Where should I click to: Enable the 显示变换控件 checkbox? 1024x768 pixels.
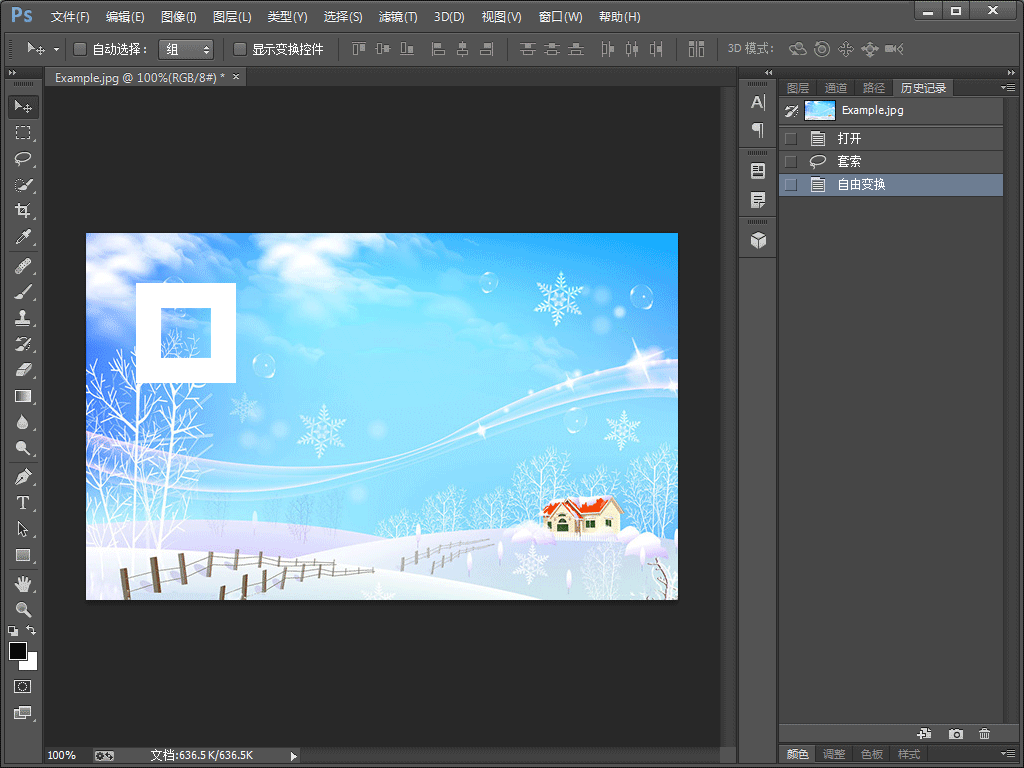pos(240,49)
